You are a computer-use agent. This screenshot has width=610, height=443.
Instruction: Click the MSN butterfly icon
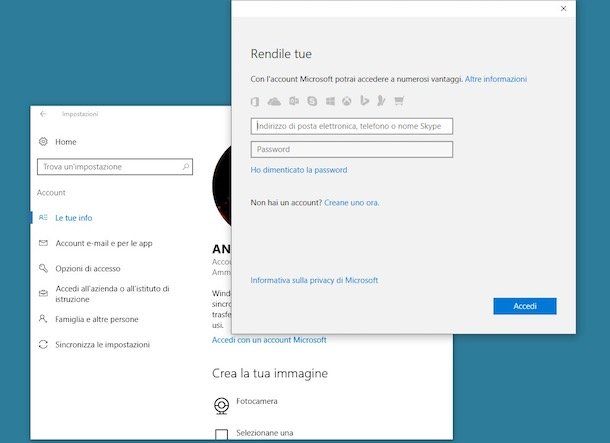(381, 101)
